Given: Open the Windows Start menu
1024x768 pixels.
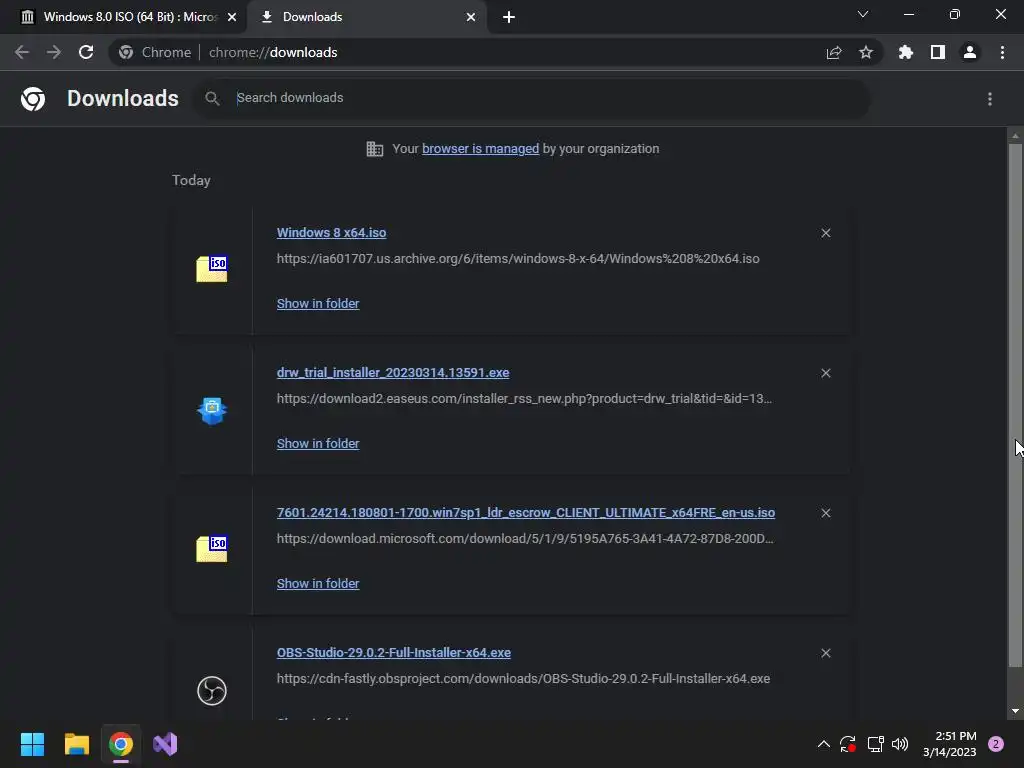Looking at the screenshot, I should click(32, 744).
